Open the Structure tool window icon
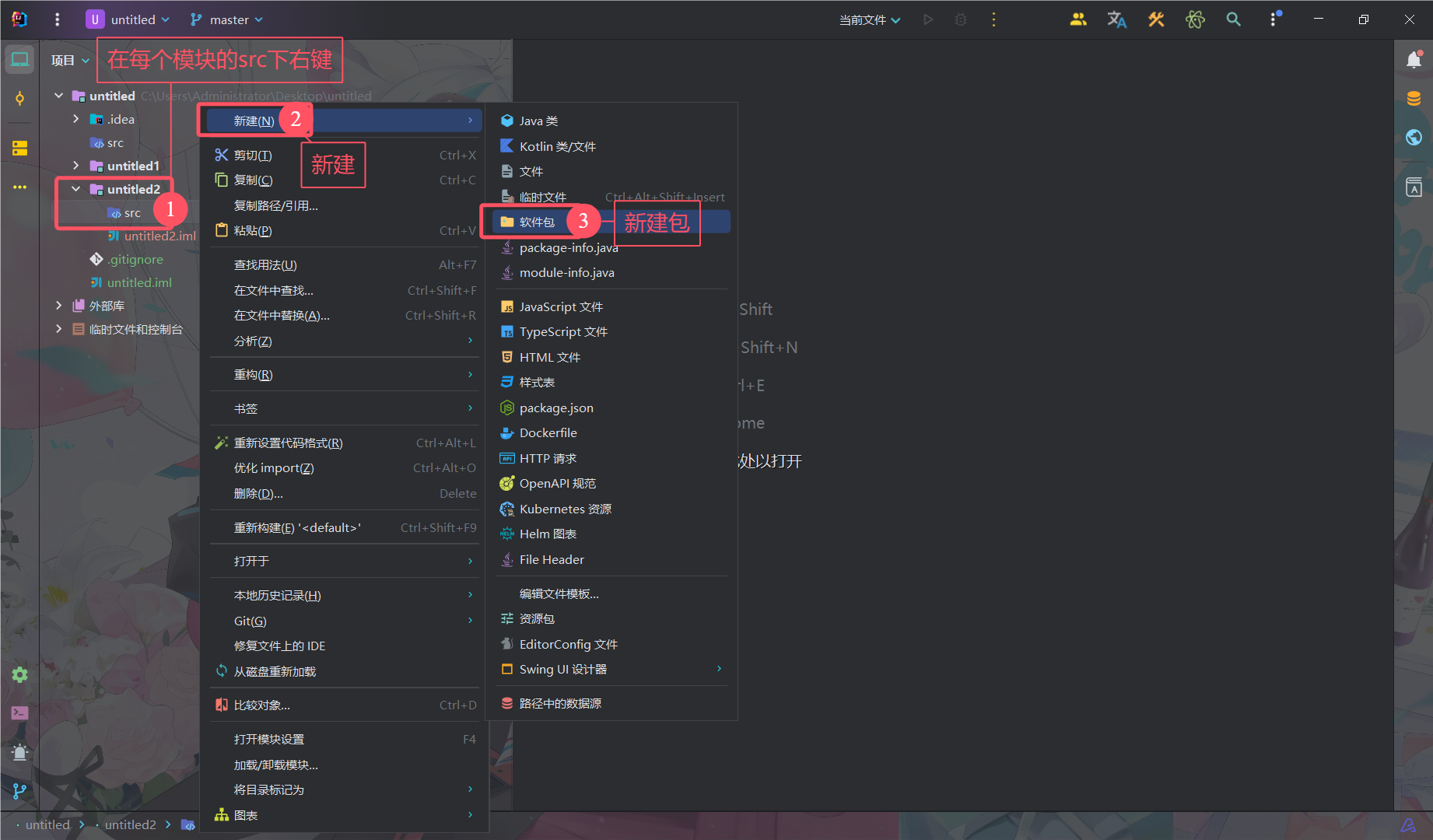The image size is (1433, 840). (19, 148)
